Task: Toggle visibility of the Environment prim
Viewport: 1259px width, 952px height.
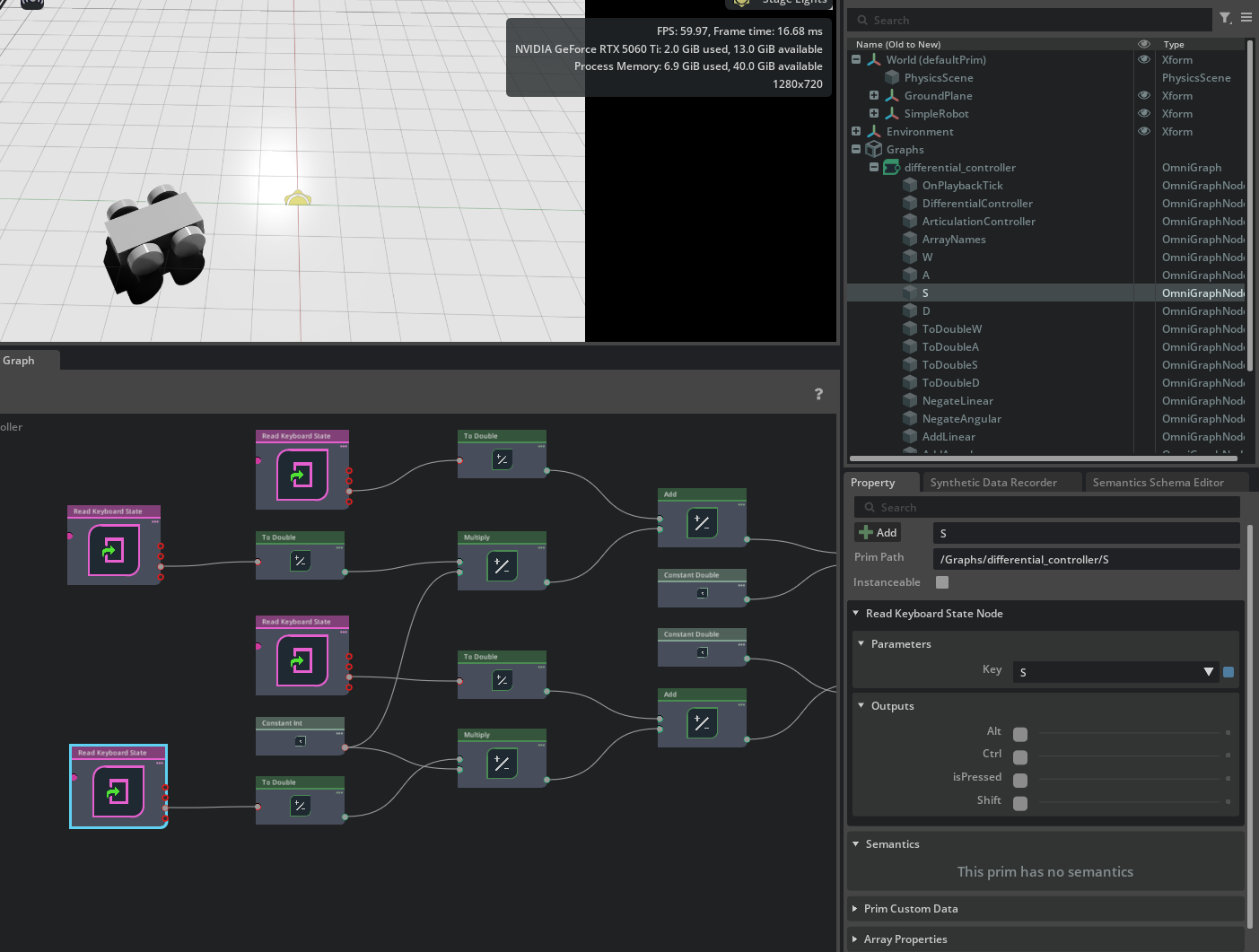Action: pos(1144,132)
